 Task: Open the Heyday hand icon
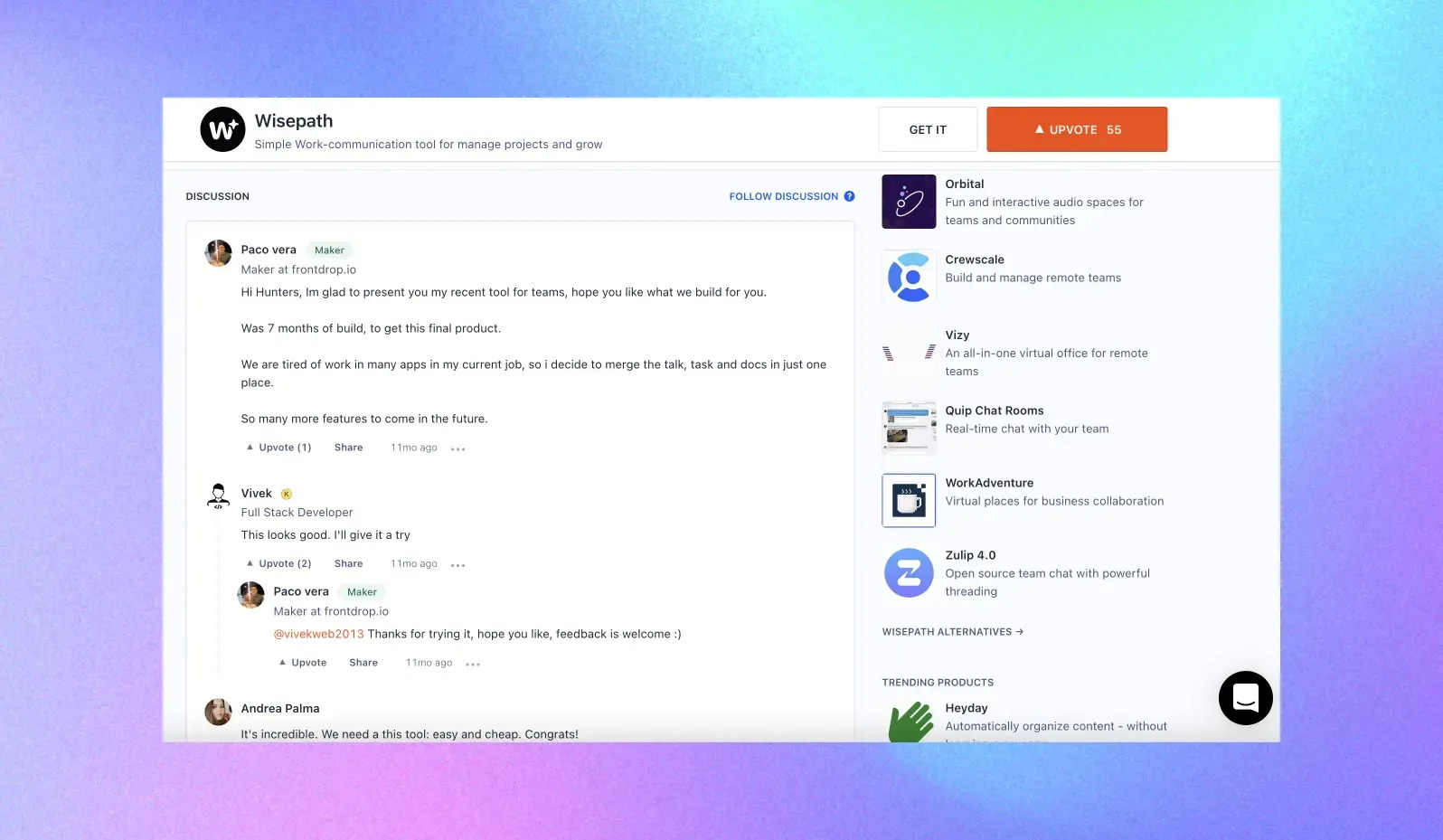[910, 722]
